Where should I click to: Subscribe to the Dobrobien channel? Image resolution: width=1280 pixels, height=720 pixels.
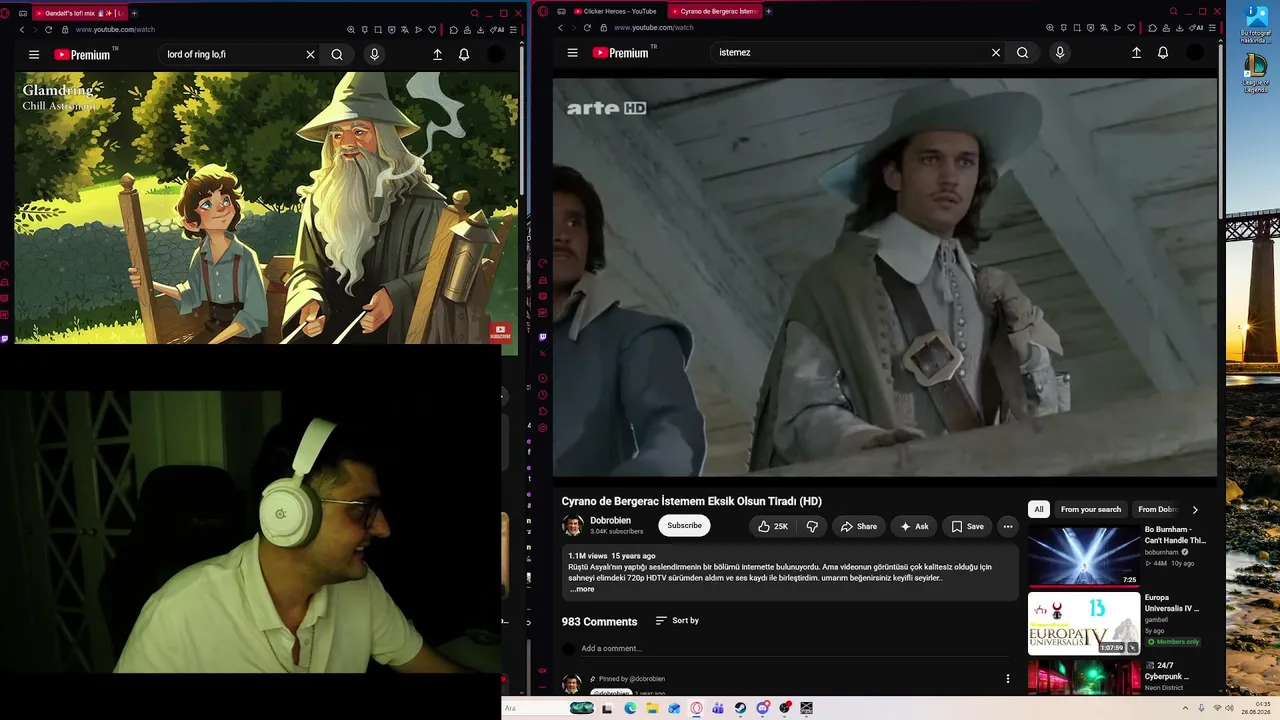click(685, 526)
